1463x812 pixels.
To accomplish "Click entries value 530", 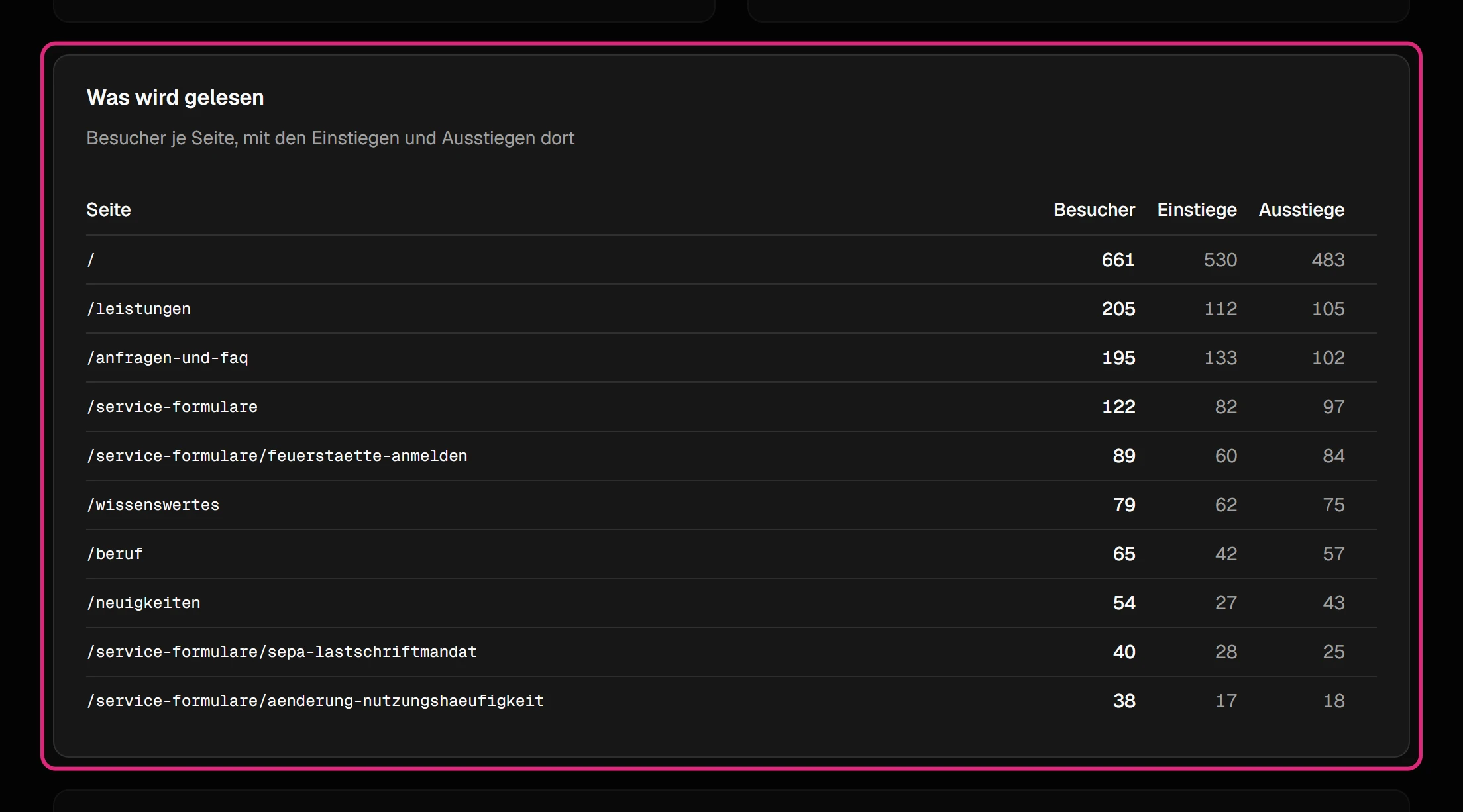I will point(1220,260).
